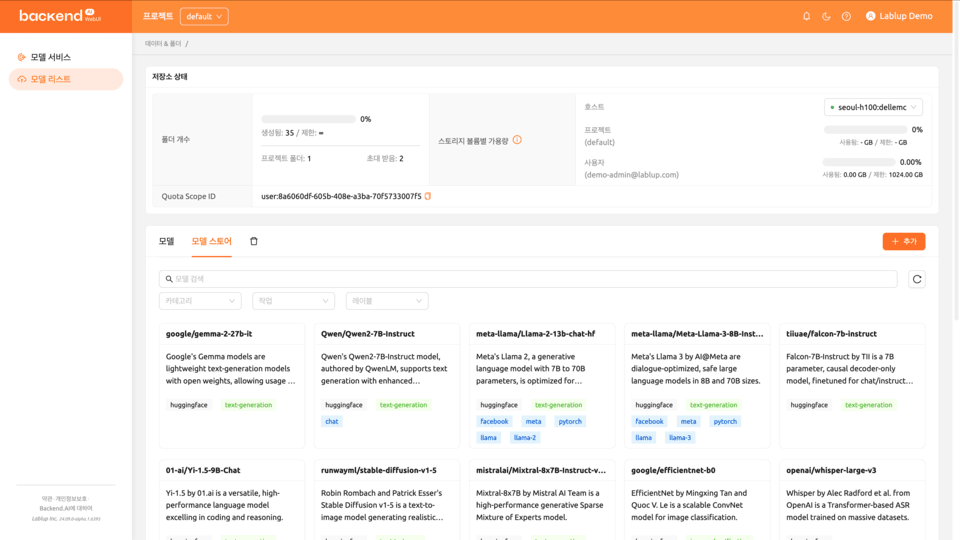Image resolution: width=960 pixels, height=540 pixels.
Task: Toggle dark mode with the moon icon
Action: click(x=826, y=16)
